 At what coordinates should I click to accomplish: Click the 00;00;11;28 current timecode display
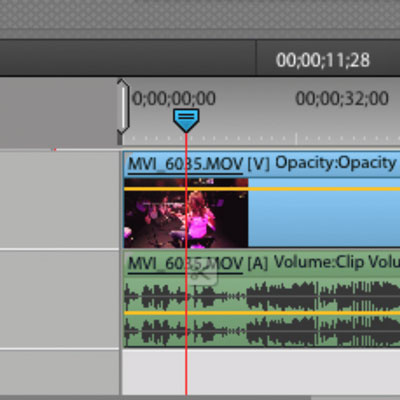pos(323,60)
